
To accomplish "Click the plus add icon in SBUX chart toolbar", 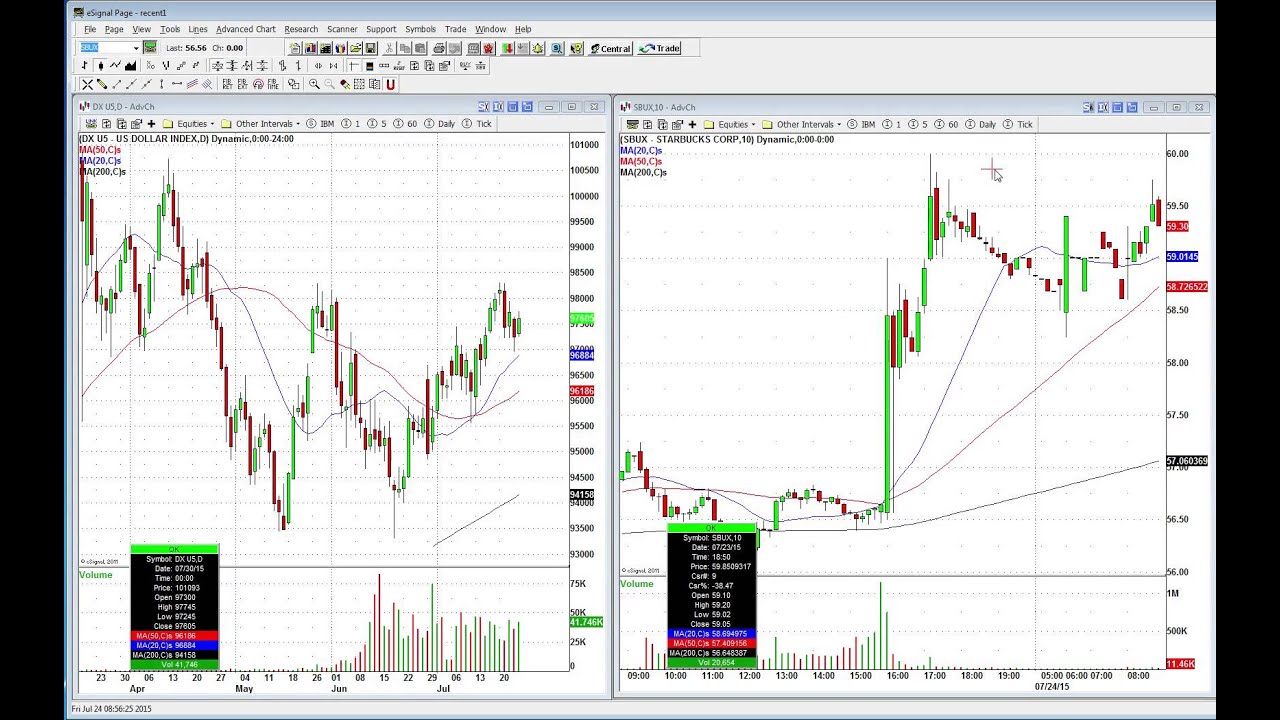I will 692,125.
